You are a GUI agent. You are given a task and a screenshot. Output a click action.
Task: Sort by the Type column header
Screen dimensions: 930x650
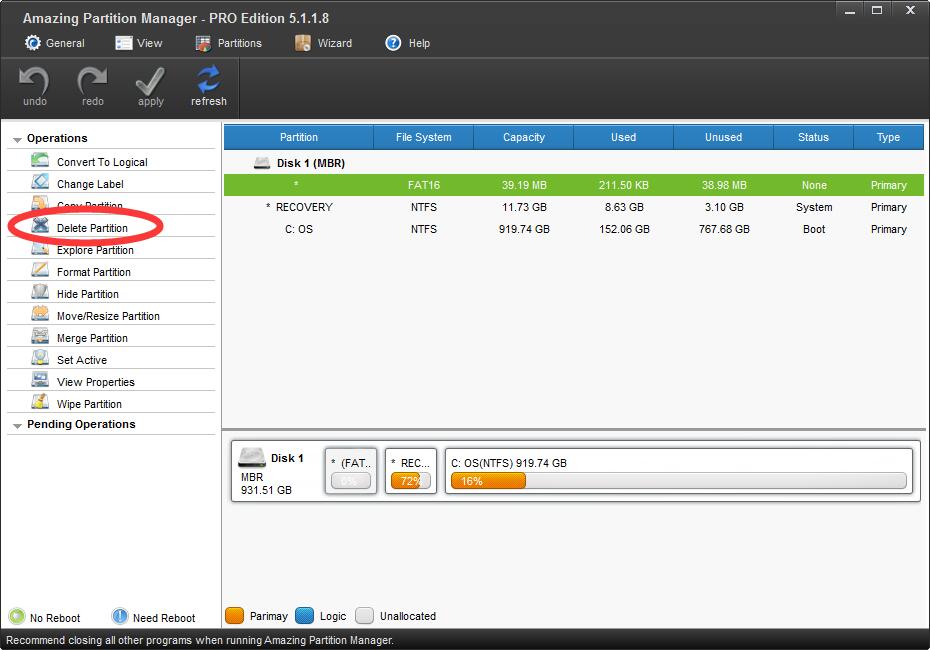(888, 137)
